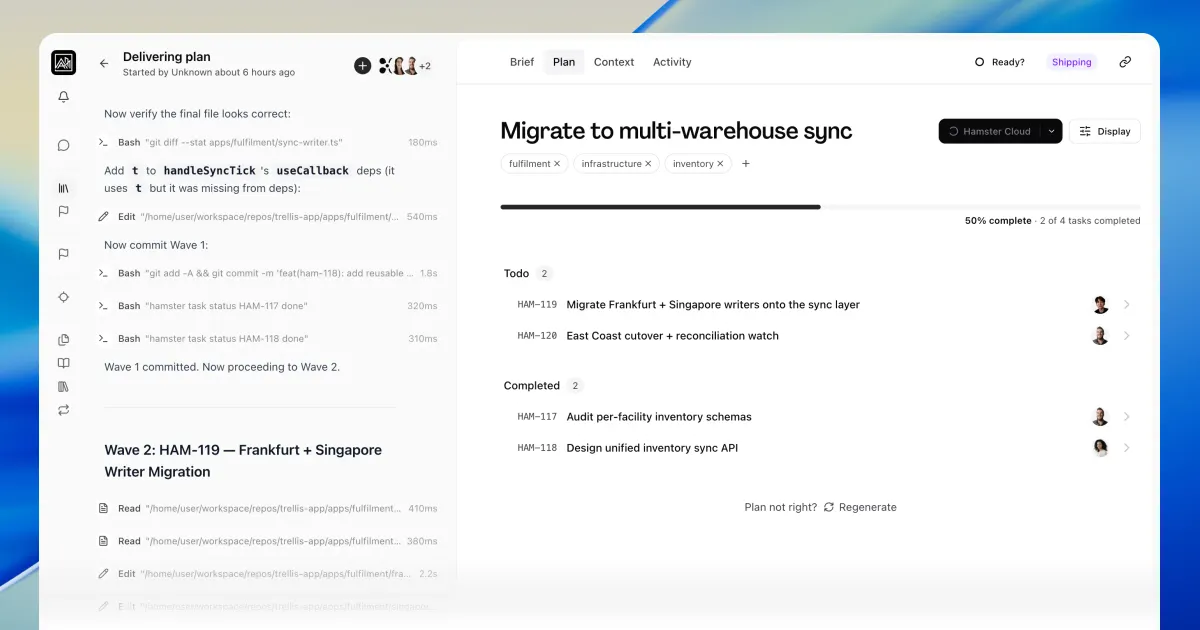Click the pencil Edit icon at 540ms step

(103, 216)
